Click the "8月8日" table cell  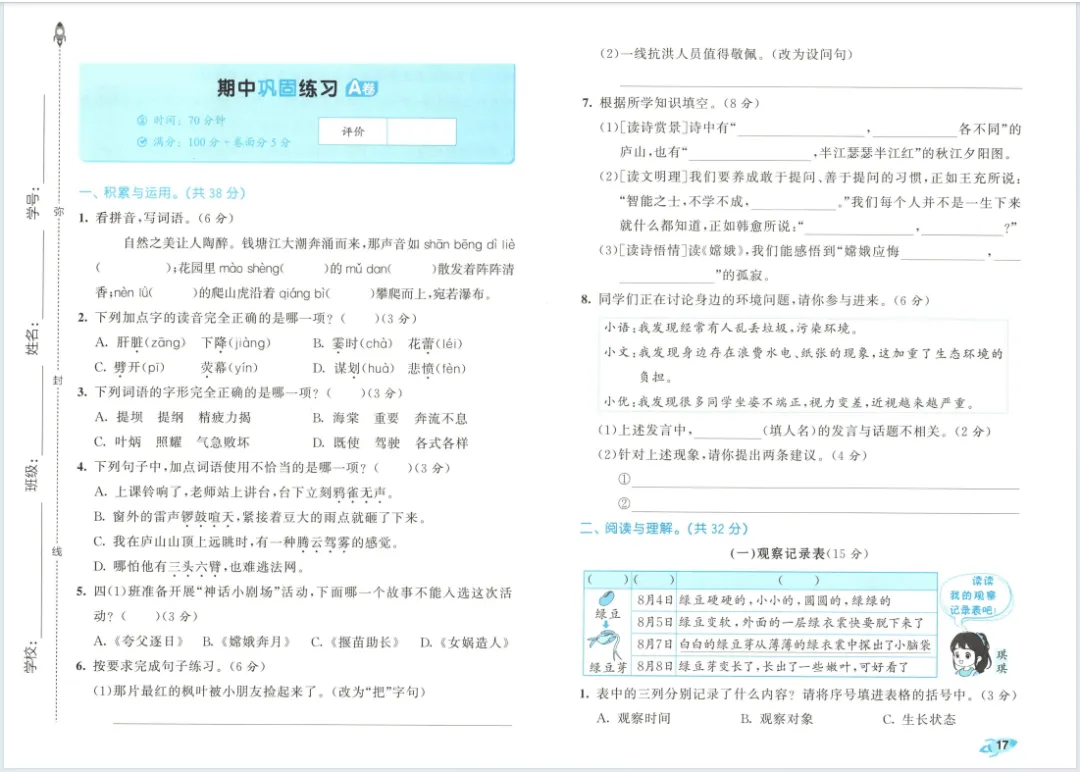(x=654, y=666)
